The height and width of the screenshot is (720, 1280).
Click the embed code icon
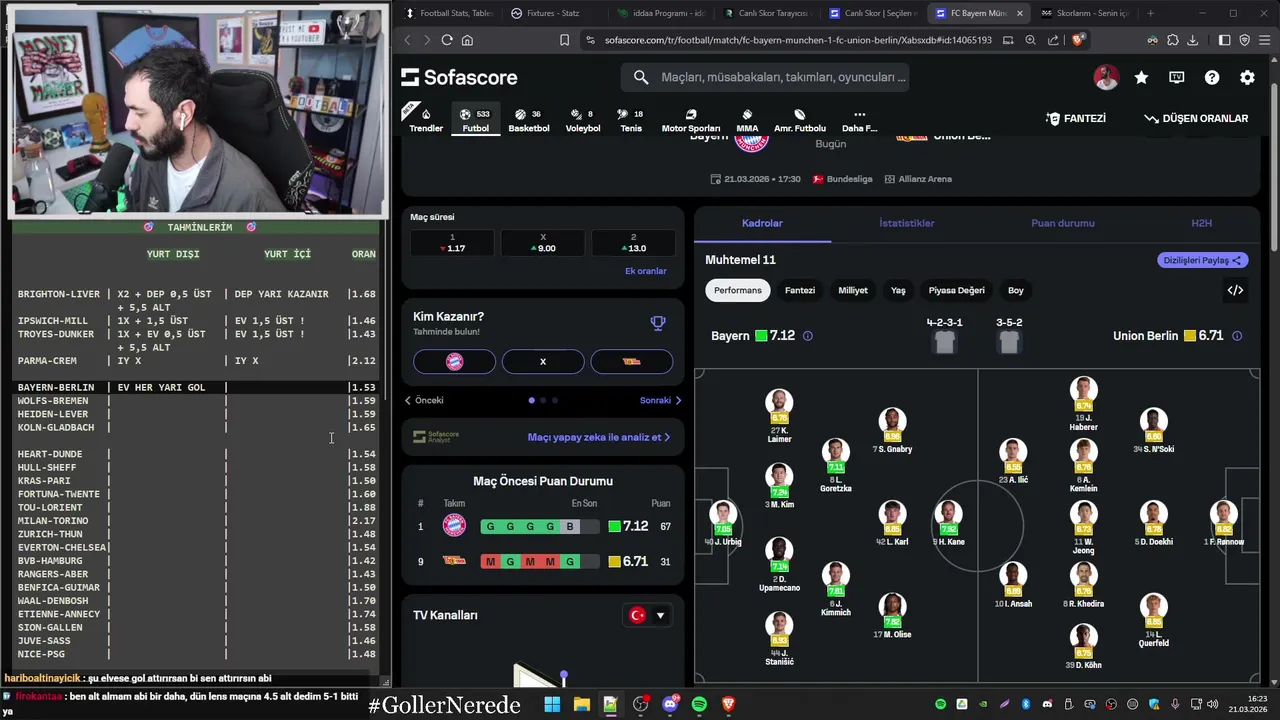coord(1235,290)
